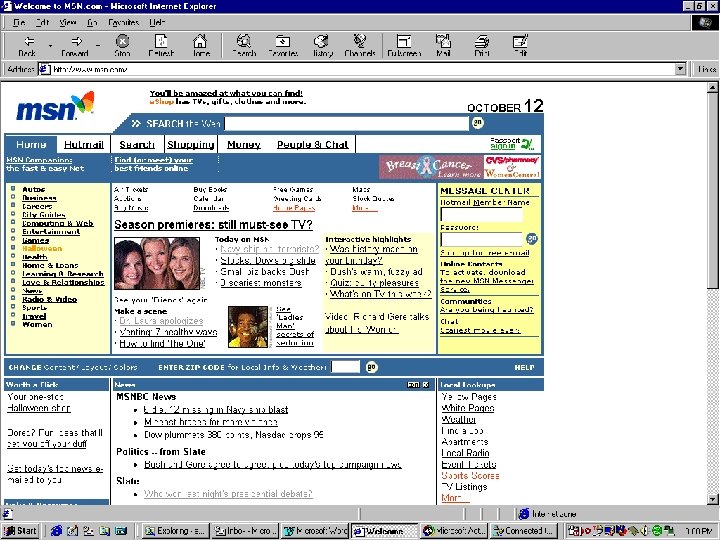This screenshot has width=720, height=540.
Task: Show the History toolbar icon
Action: pos(322,46)
